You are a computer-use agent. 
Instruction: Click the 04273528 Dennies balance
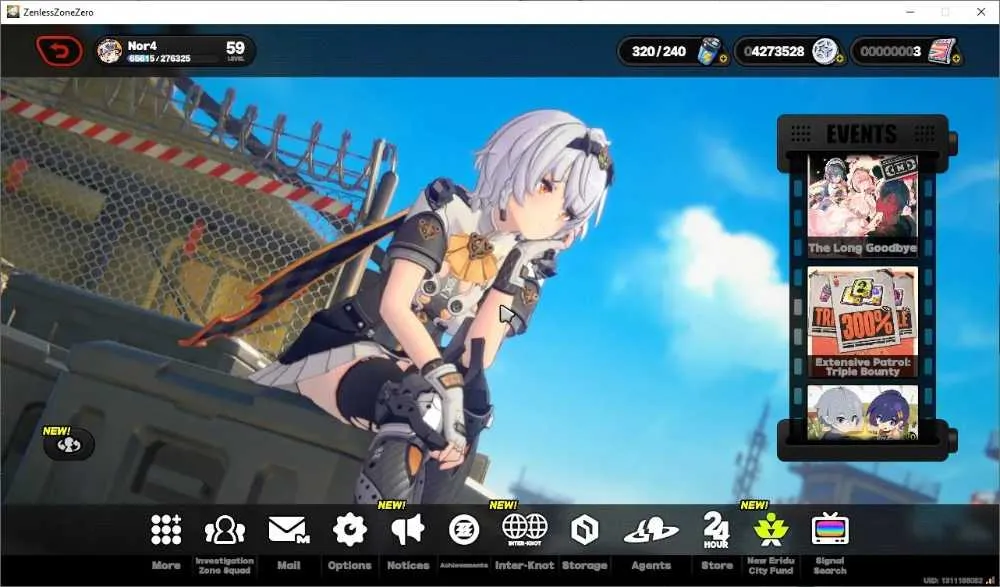tap(774, 51)
